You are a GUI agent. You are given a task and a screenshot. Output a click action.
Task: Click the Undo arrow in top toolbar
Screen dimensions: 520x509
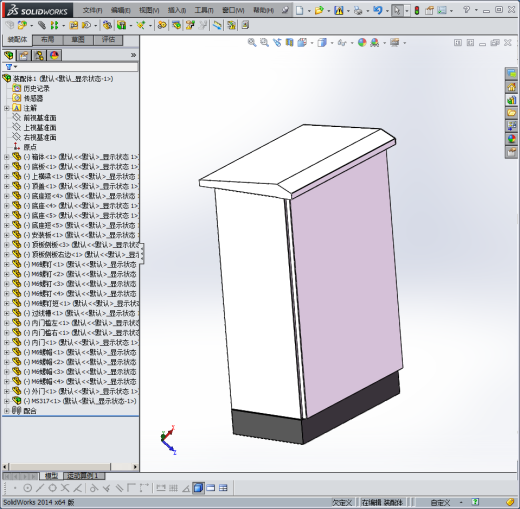click(x=377, y=10)
